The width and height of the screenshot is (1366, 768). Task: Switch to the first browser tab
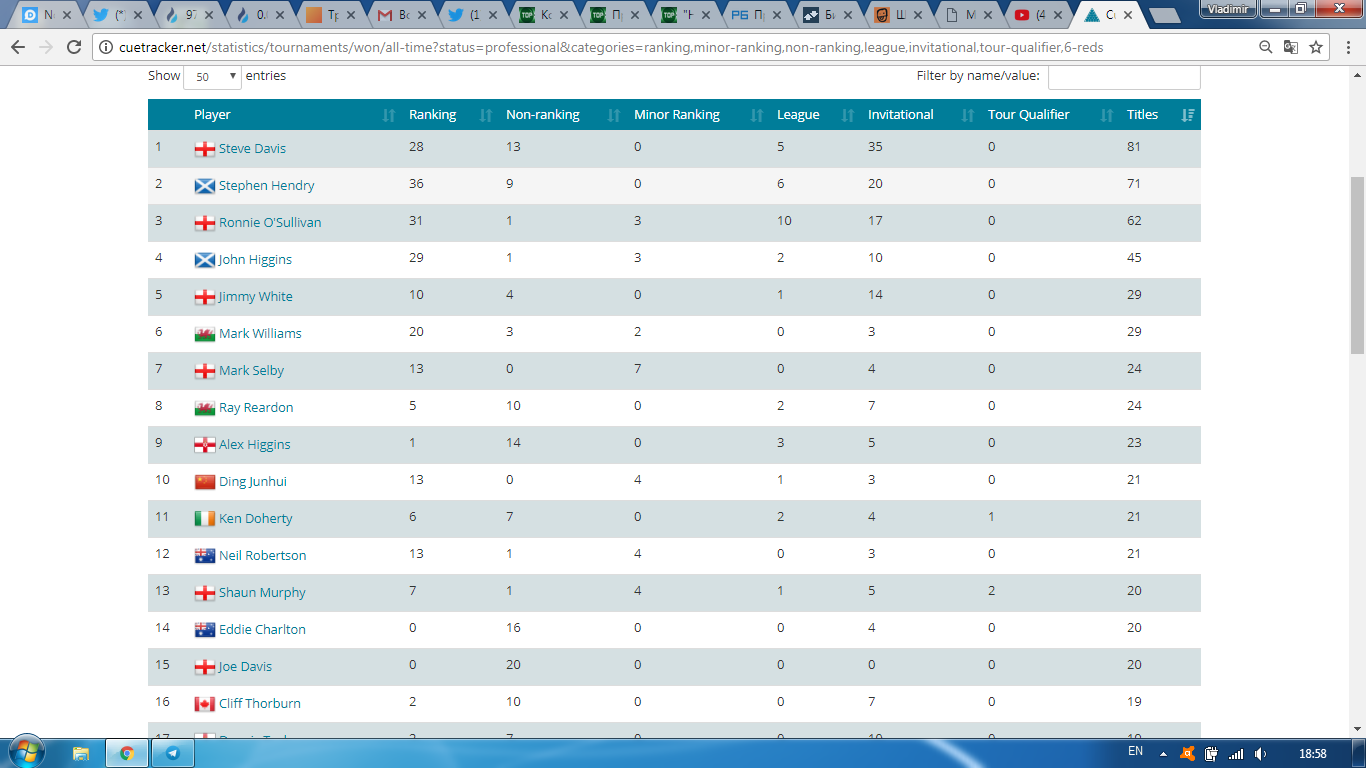coord(45,15)
